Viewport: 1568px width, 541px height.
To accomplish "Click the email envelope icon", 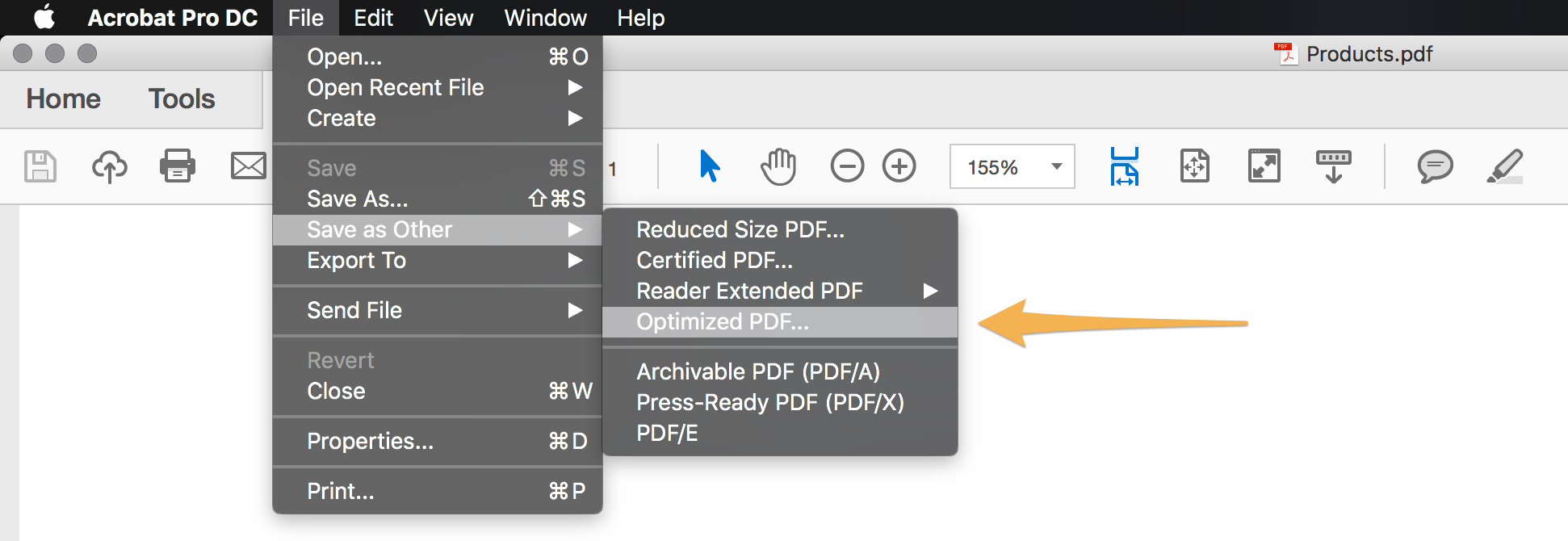I will pyautogui.click(x=249, y=166).
